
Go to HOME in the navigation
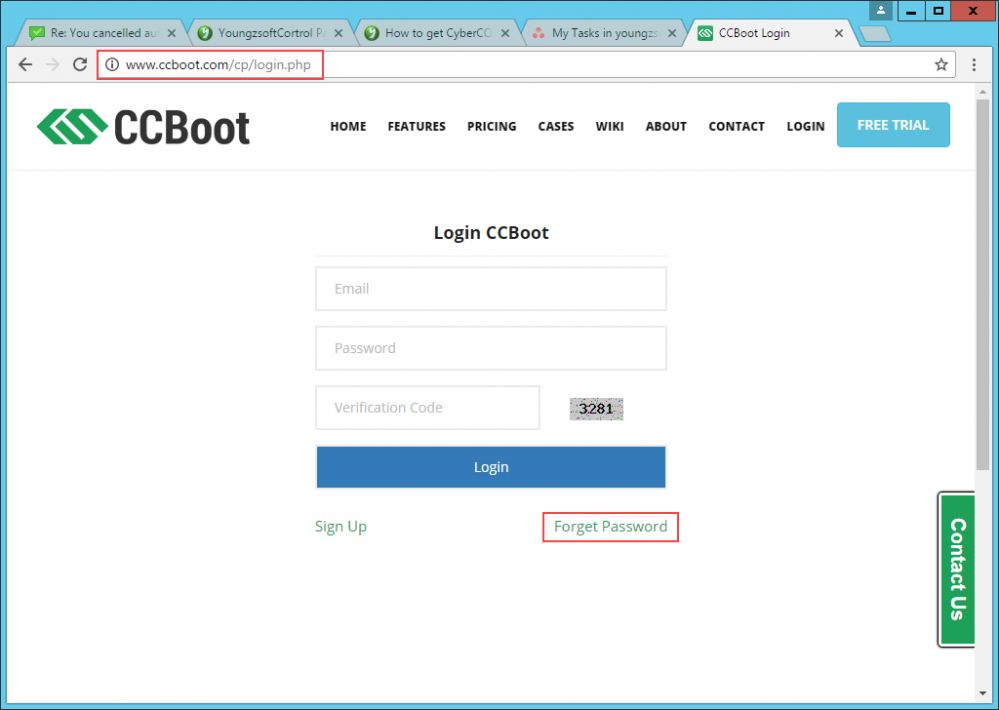[348, 126]
